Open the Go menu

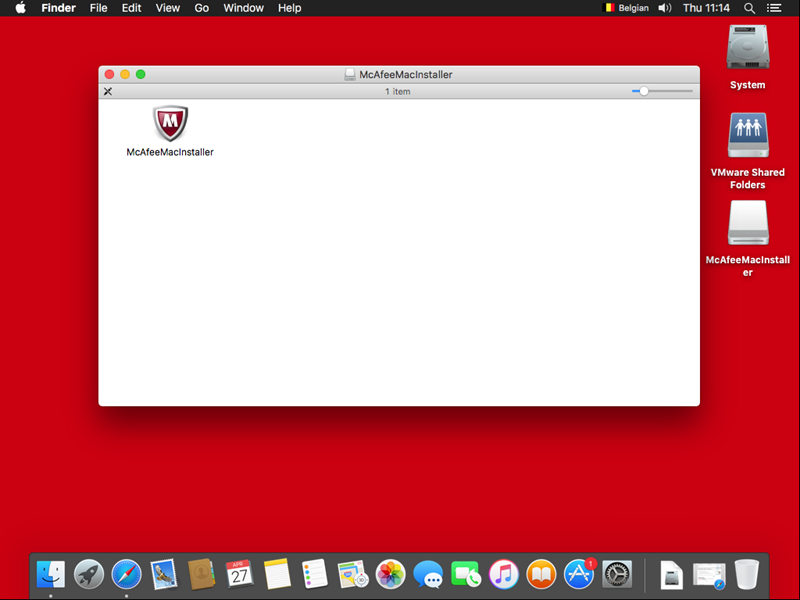(x=202, y=8)
